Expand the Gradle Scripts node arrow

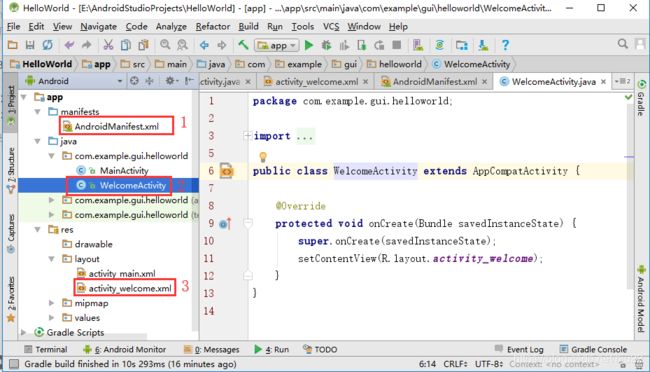click(x=24, y=333)
